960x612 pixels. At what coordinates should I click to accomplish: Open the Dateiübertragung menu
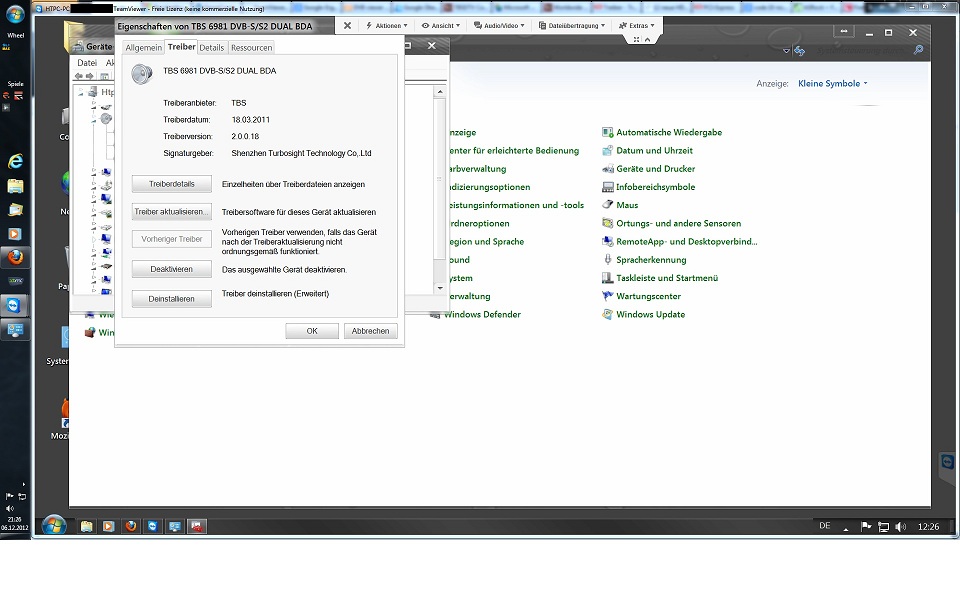pos(572,26)
